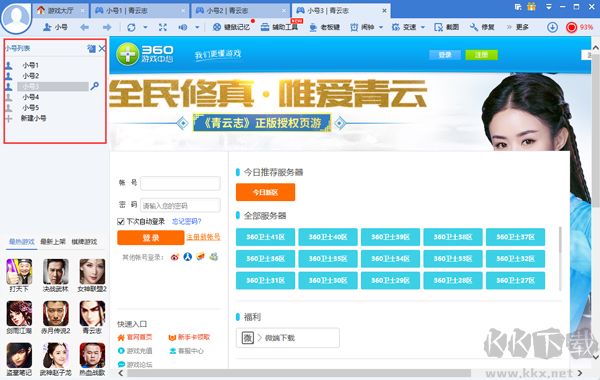Image resolution: width=600 pixels, height=380 pixels.
Task: Click the key icon beside selected 小号3
Action: (95, 86)
